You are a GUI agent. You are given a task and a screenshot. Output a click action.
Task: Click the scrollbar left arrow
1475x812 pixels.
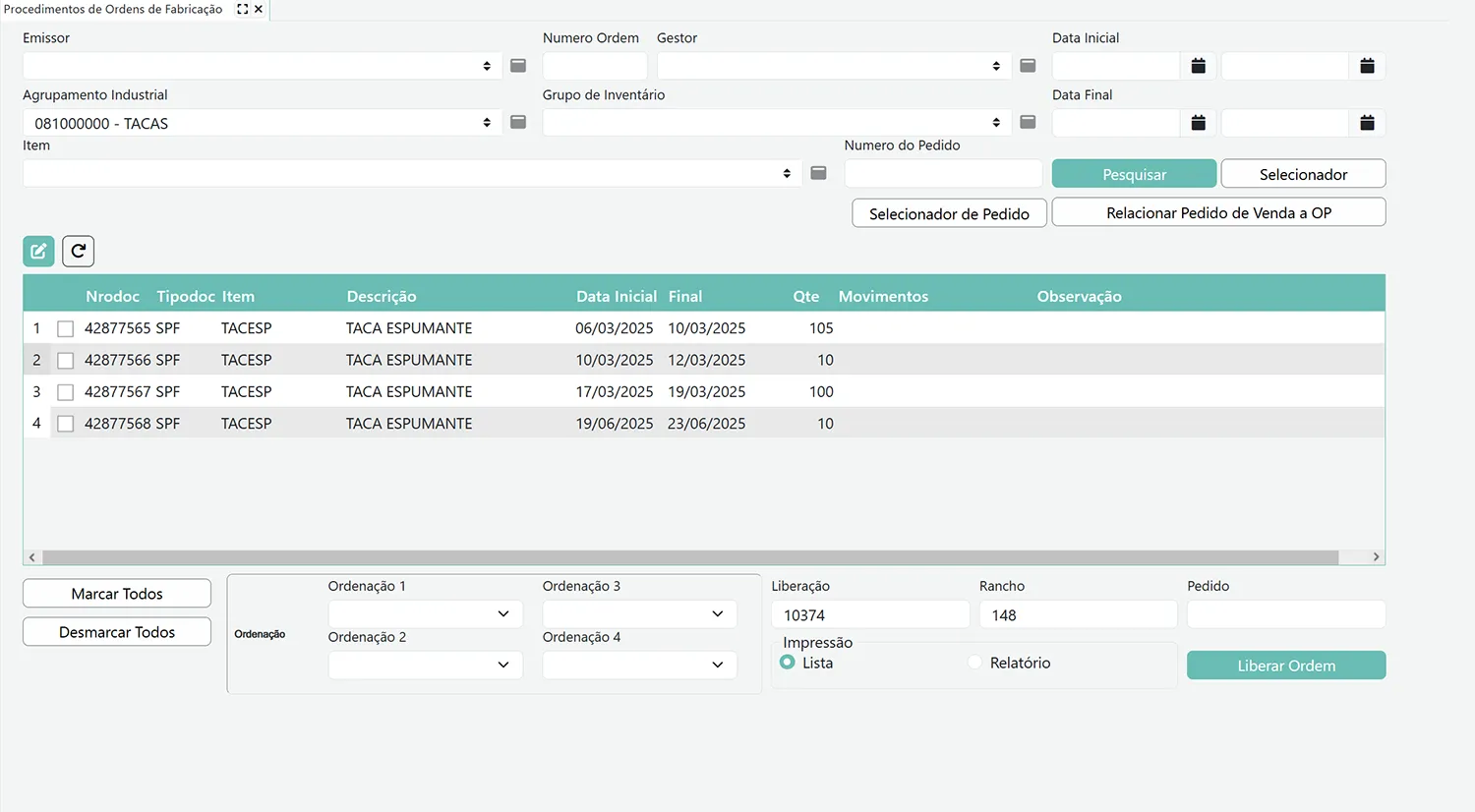pos(32,557)
